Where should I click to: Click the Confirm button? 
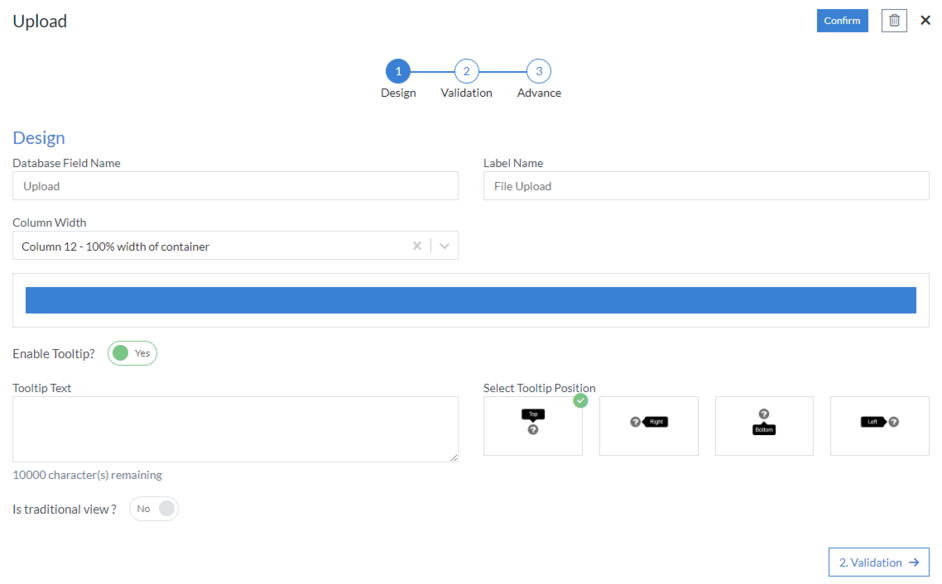pos(842,20)
